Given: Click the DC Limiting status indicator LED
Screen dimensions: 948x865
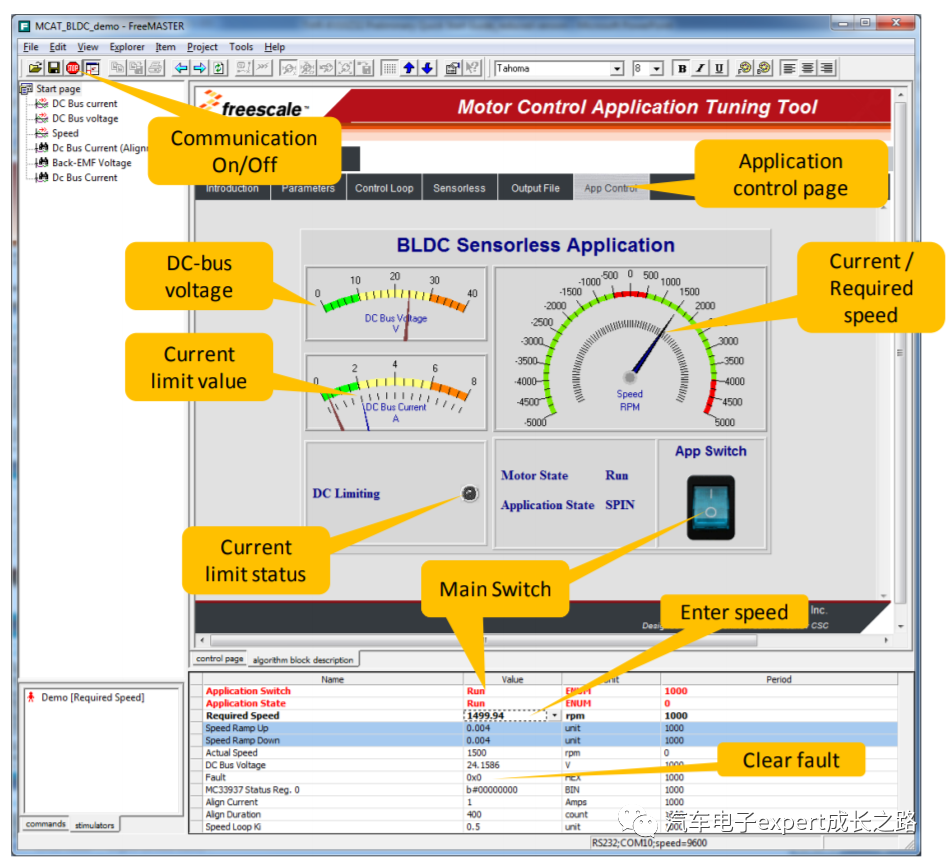Looking at the screenshot, I should (x=470, y=494).
